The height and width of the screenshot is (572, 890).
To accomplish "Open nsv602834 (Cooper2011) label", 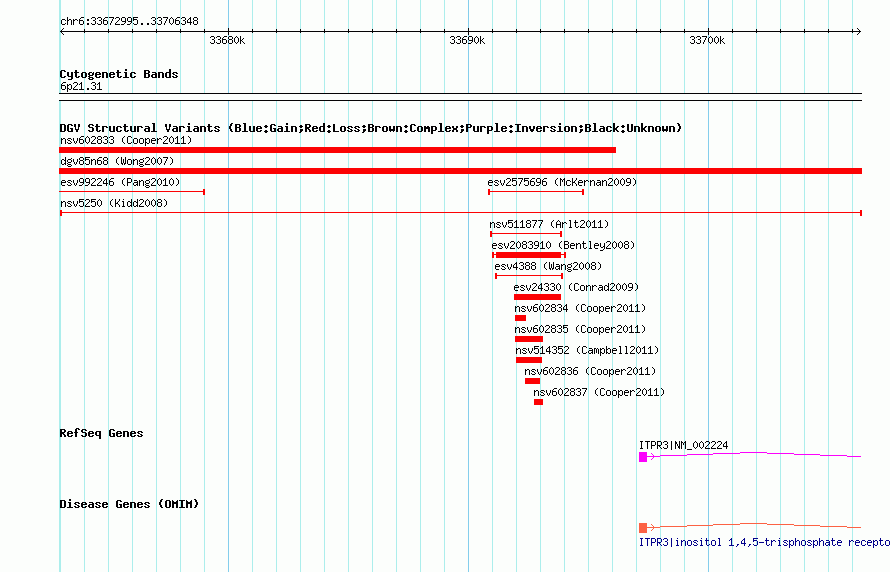I will point(580,308).
